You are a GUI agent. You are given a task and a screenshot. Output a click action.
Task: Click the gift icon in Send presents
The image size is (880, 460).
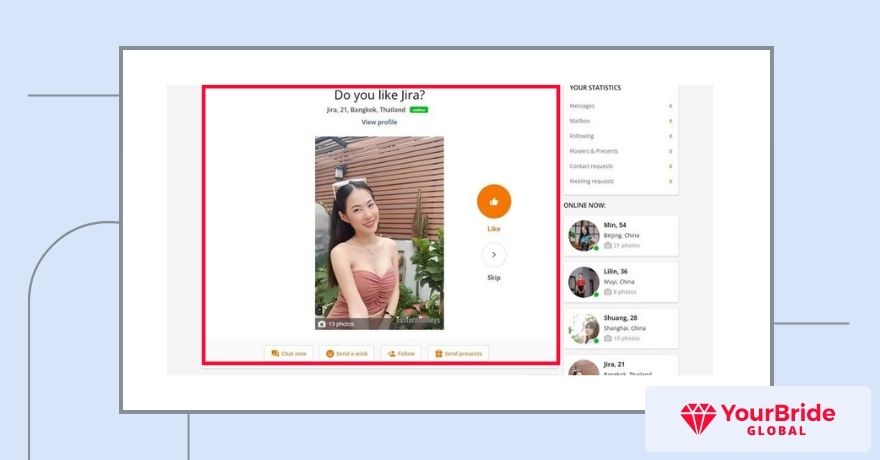click(x=439, y=353)
